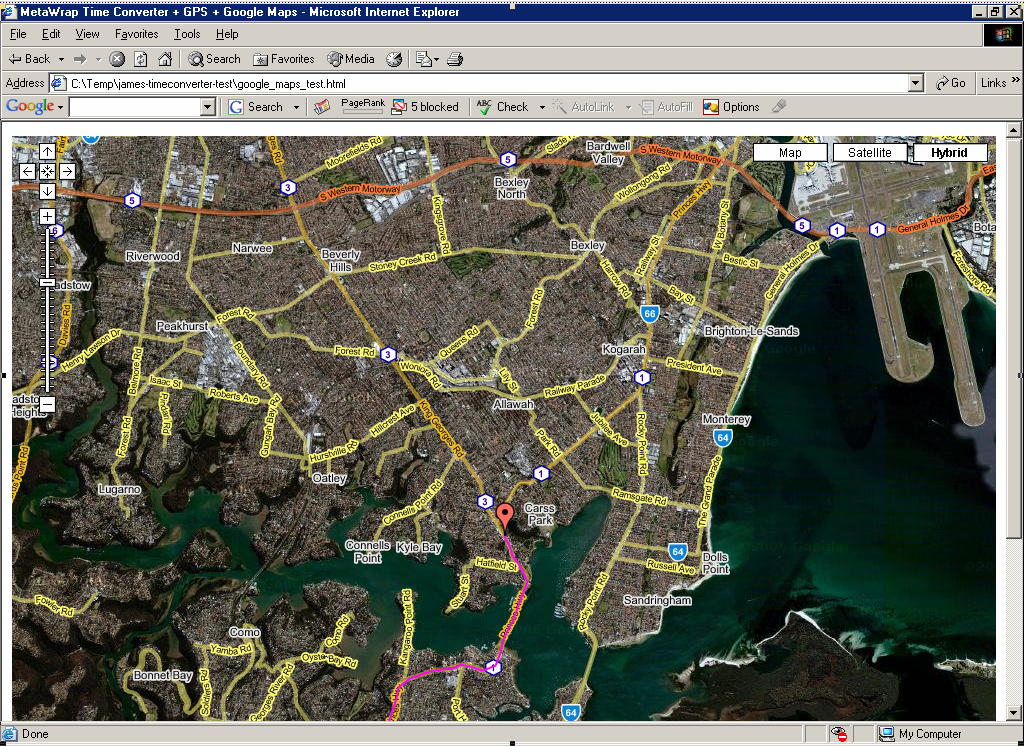The height and width of the screenshot is (746, 1025).
Task: Click the map zoom slider handle
Action: click(47, 283)
